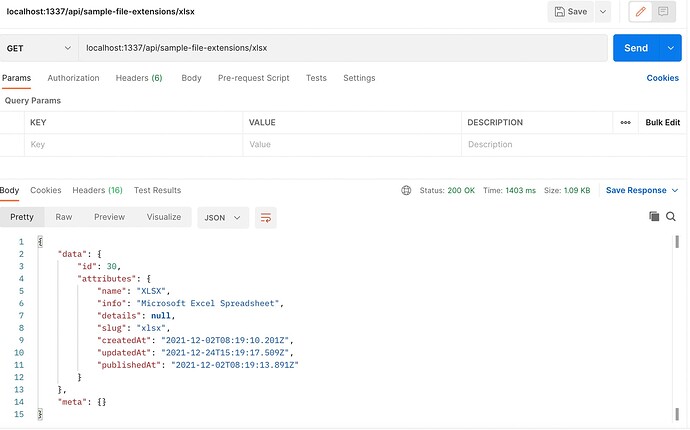Click the Save button with disk icon
This screenshot has width=690, height=430.
tap(571, 12)
